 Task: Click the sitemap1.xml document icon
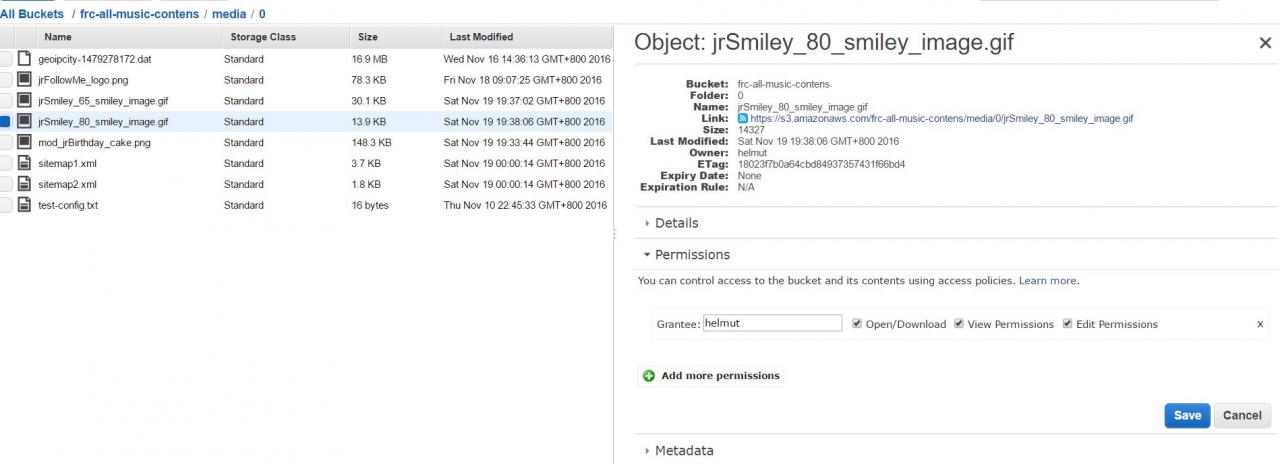[25, 163]
